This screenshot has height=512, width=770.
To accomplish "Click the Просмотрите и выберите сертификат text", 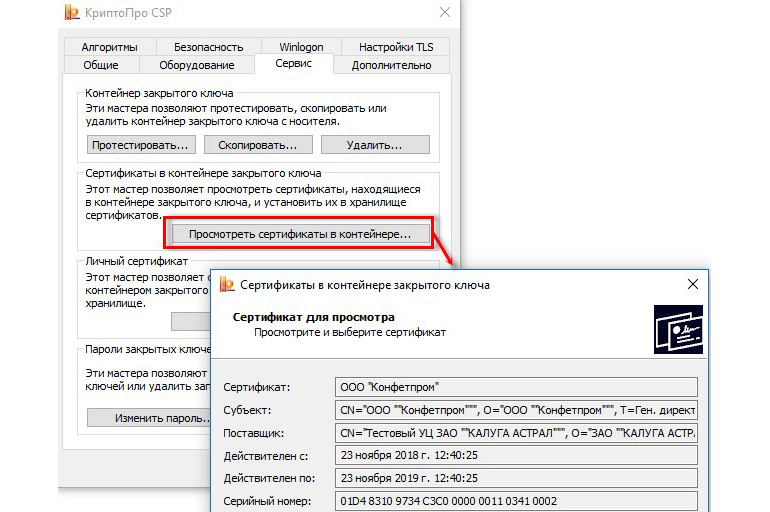I will (350, 332).
